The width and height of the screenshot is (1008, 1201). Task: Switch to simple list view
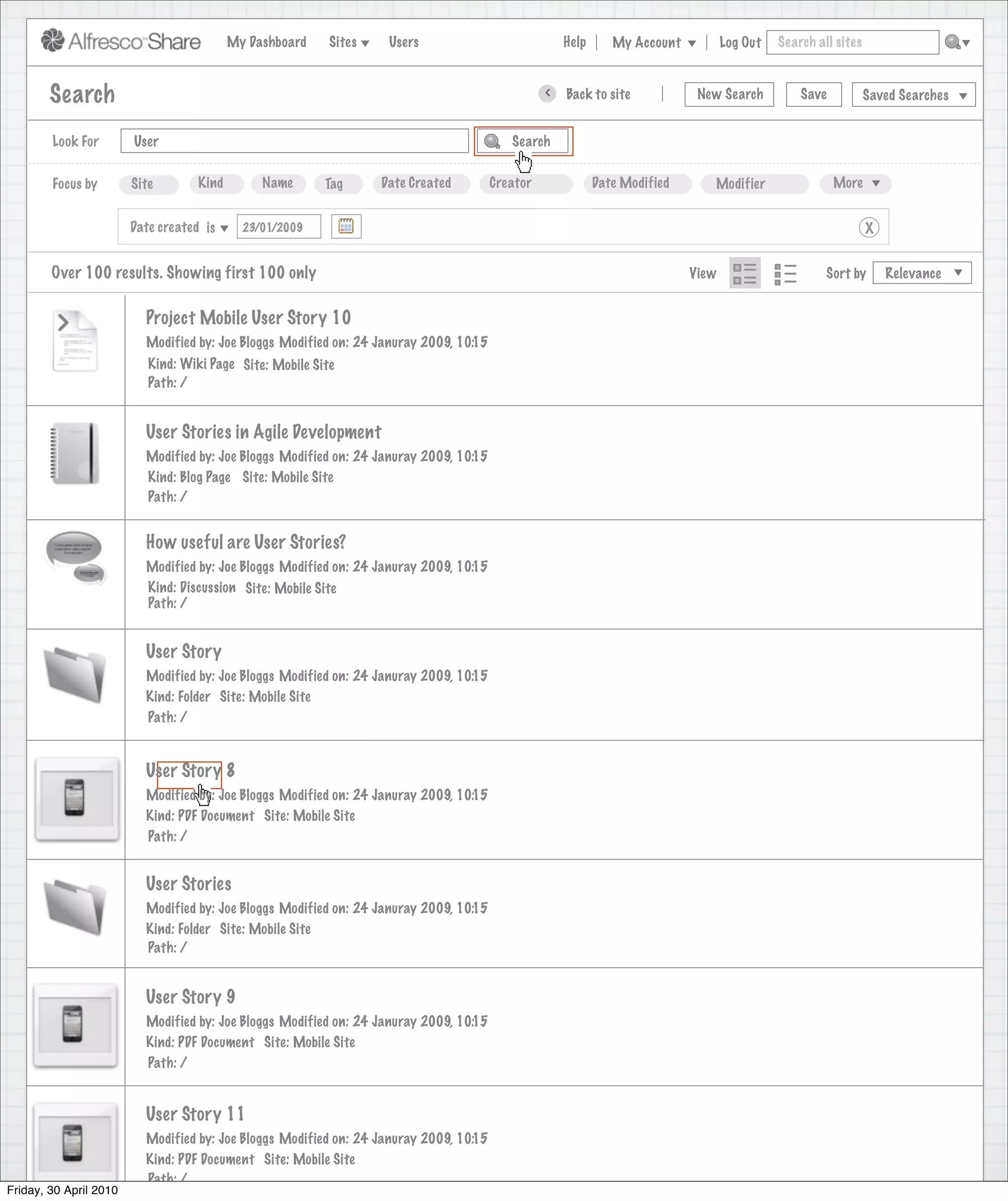[785, 273]
